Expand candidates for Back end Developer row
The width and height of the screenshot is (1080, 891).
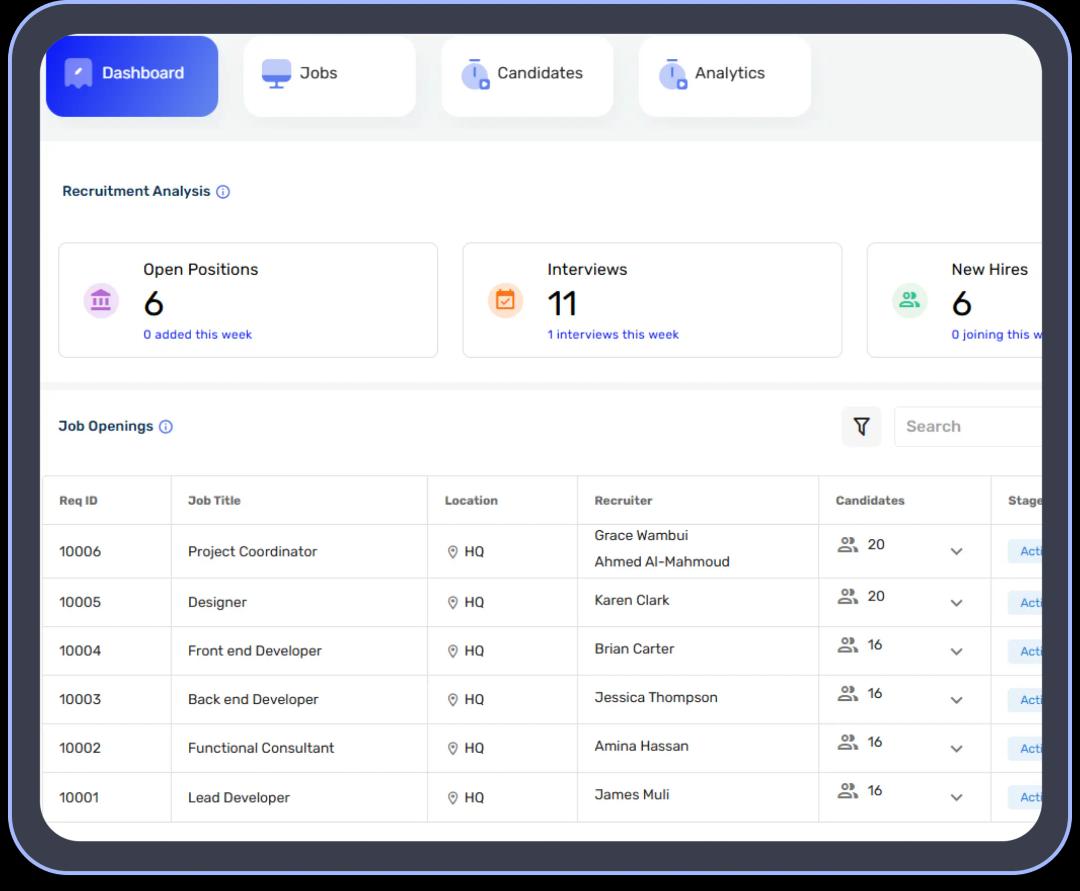tap(956, 700)
